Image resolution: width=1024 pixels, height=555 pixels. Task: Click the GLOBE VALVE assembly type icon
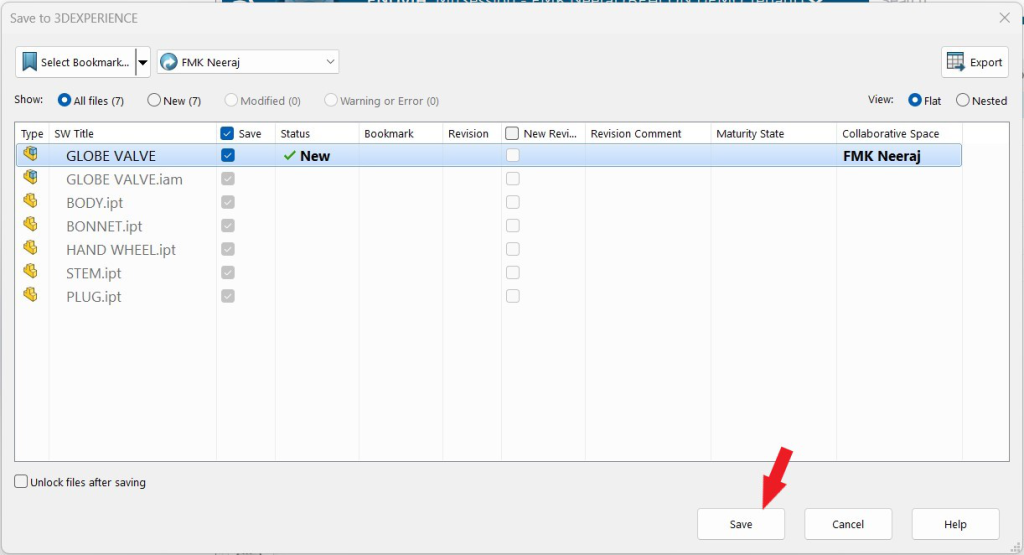[30, 154]
